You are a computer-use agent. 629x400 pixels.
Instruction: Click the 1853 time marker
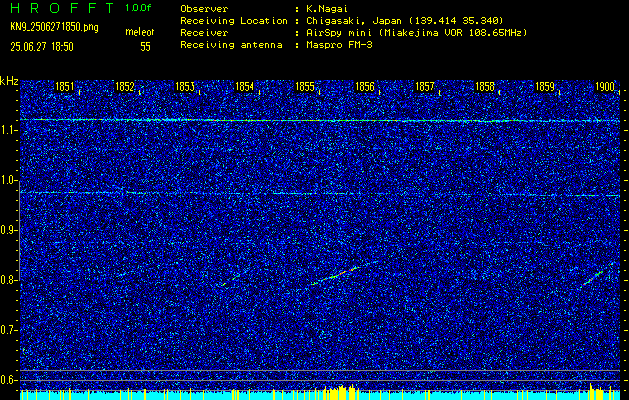185,87
